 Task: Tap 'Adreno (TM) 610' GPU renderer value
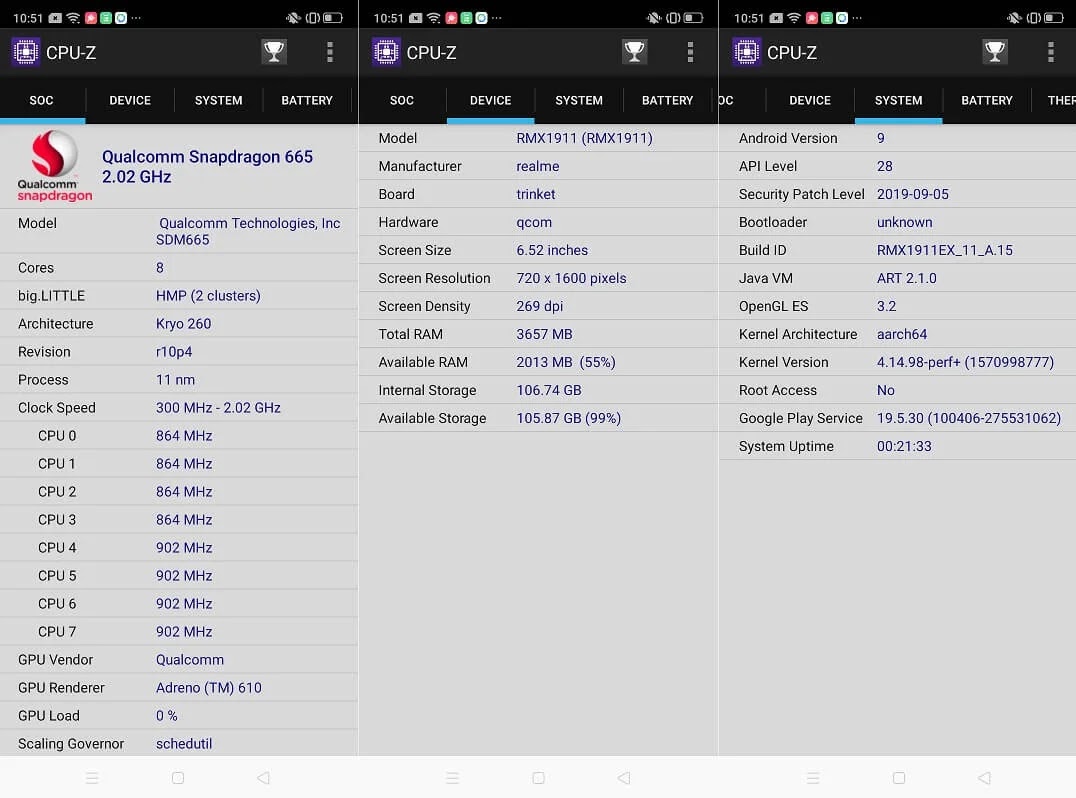(x=209, y=688)
